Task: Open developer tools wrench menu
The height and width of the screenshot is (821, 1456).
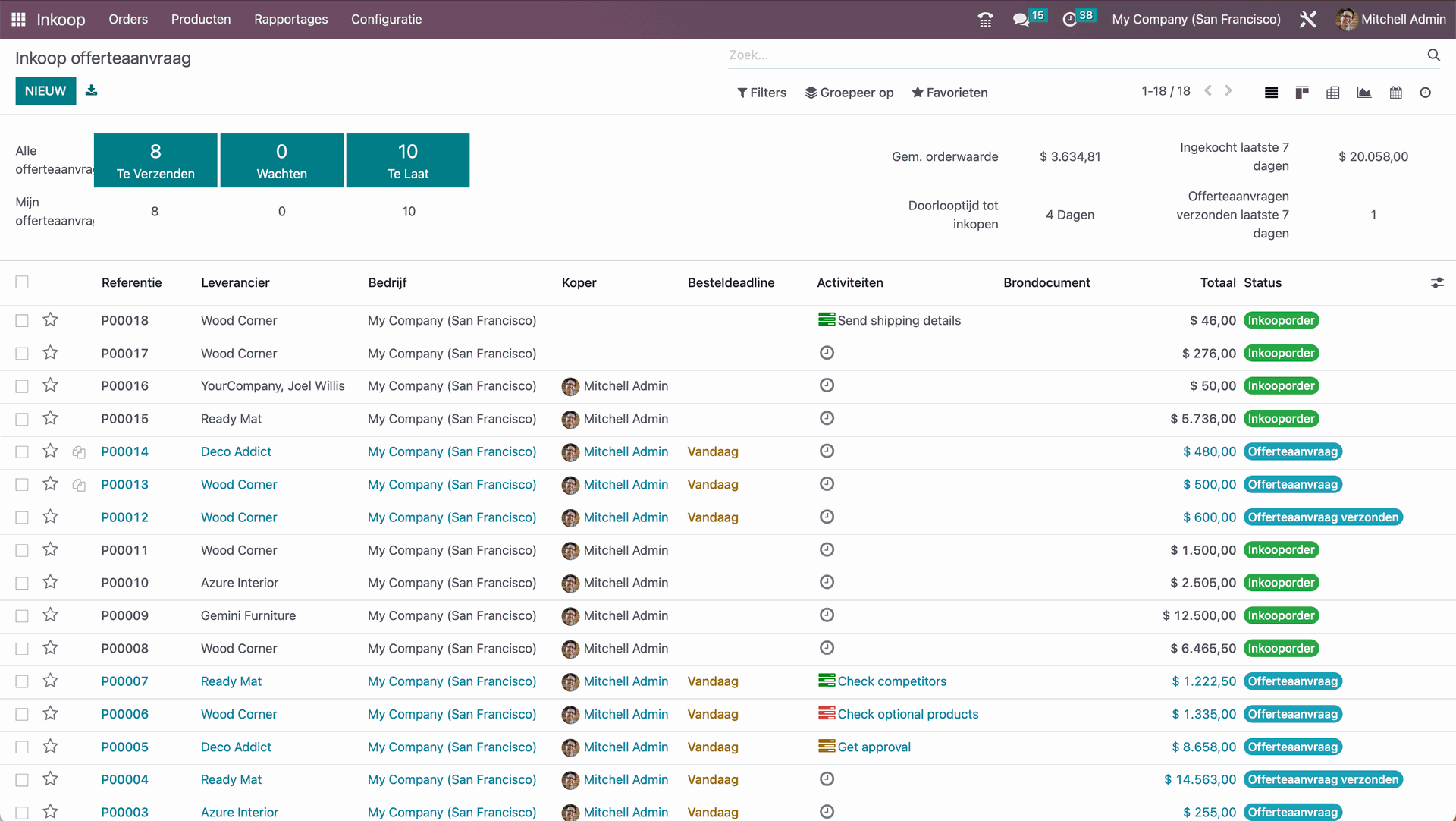Action: coord(1308,19)
